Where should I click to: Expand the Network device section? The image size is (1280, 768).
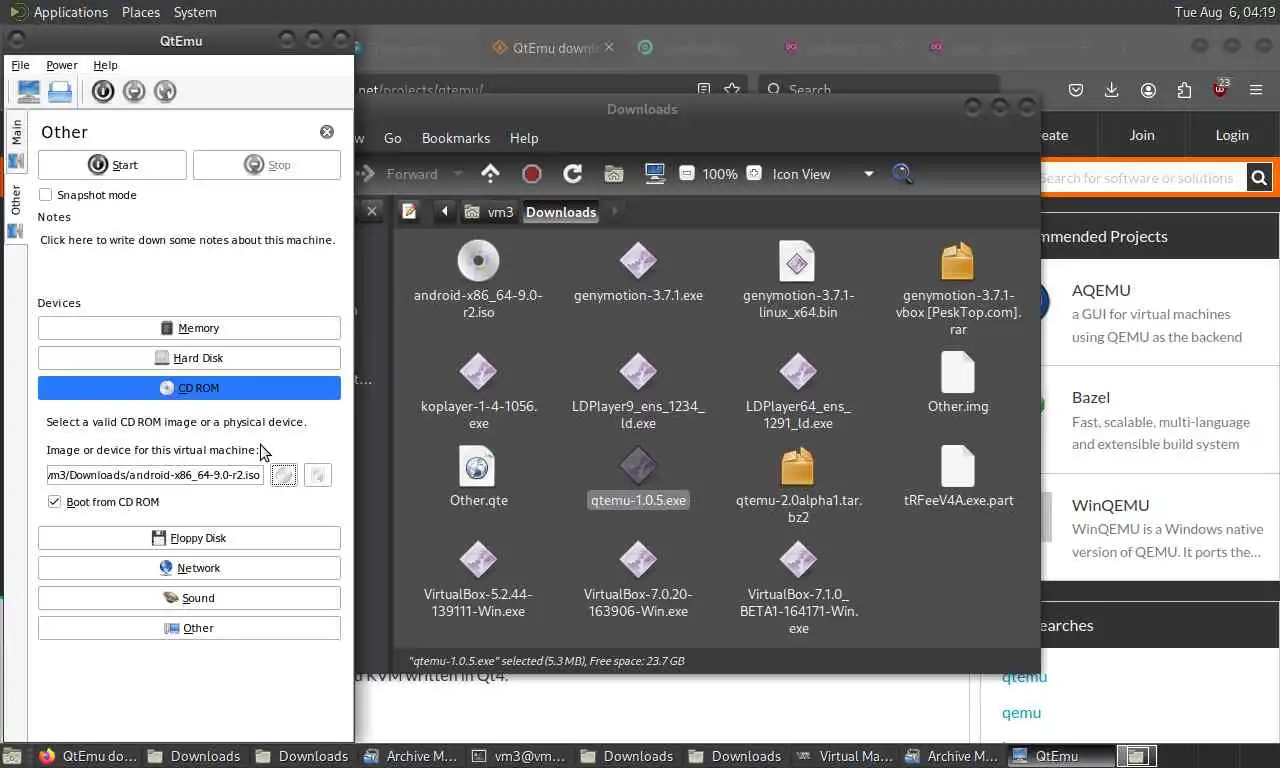tap(189, 568)
